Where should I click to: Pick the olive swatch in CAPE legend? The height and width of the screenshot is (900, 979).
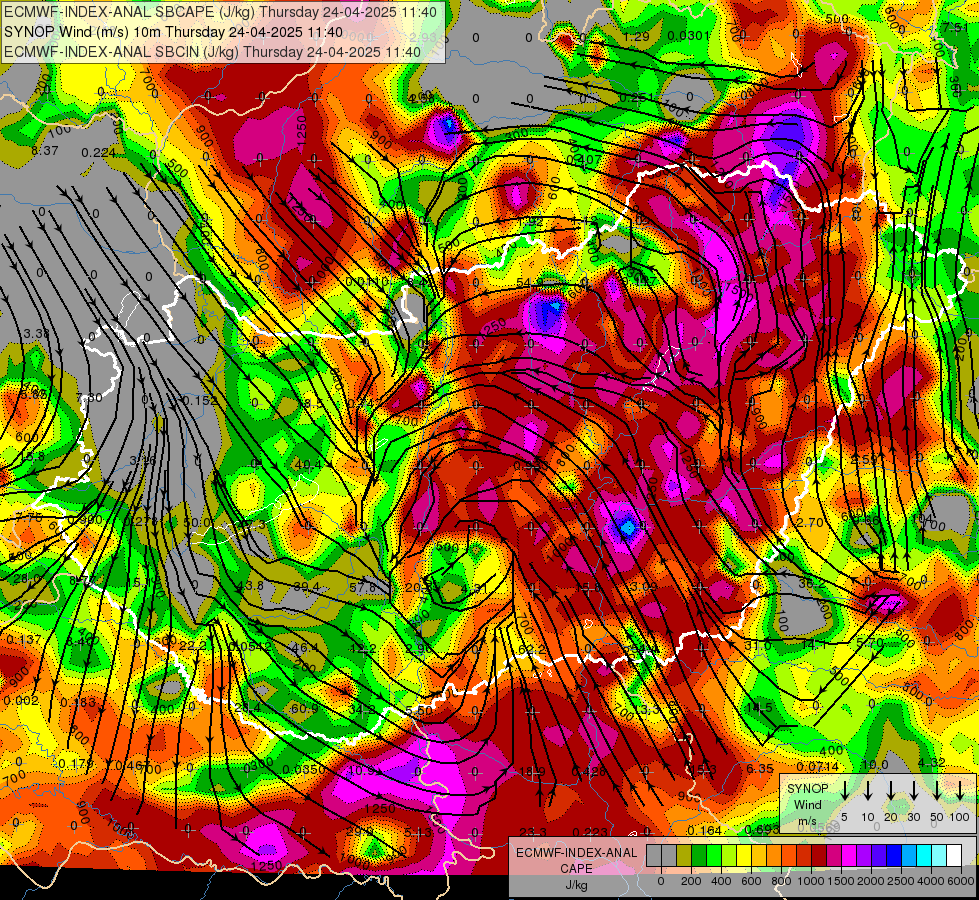click(684, 856)
